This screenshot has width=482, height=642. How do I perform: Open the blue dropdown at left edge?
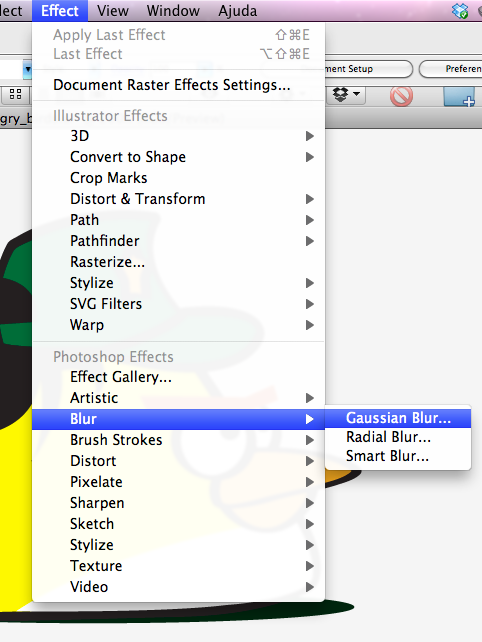[27, 70]
